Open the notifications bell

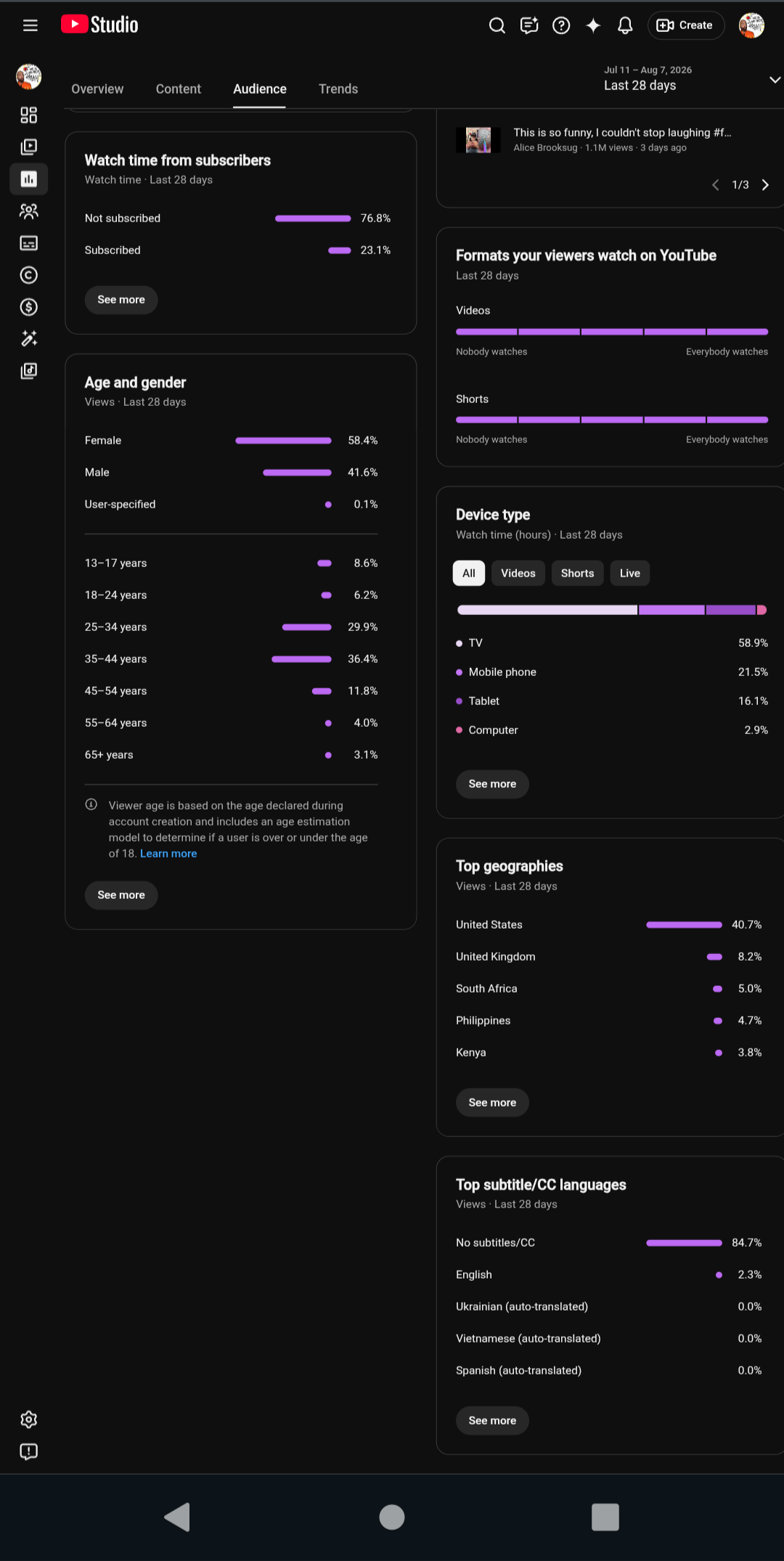pyautogui.click(x=625, y=25)
